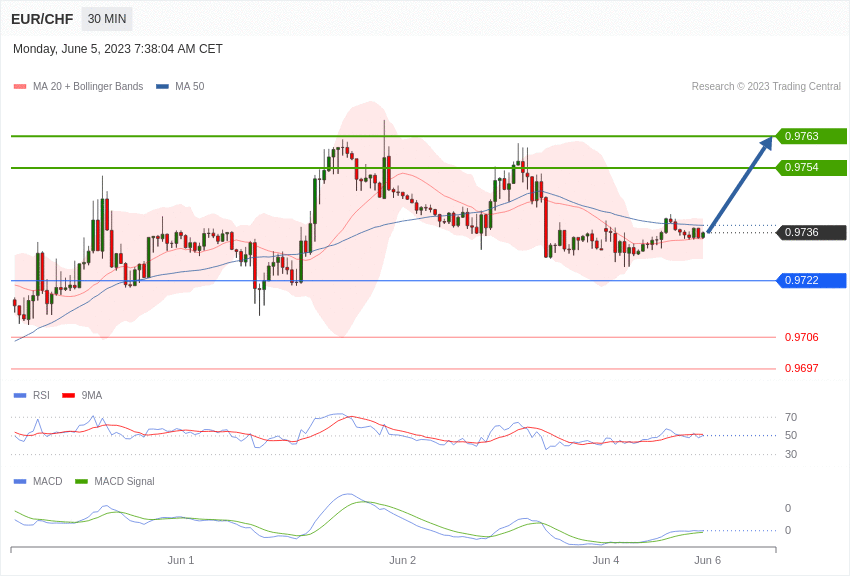Click the 0.9736 current price tag
This screenshot has height=576, width=850.
811,232
